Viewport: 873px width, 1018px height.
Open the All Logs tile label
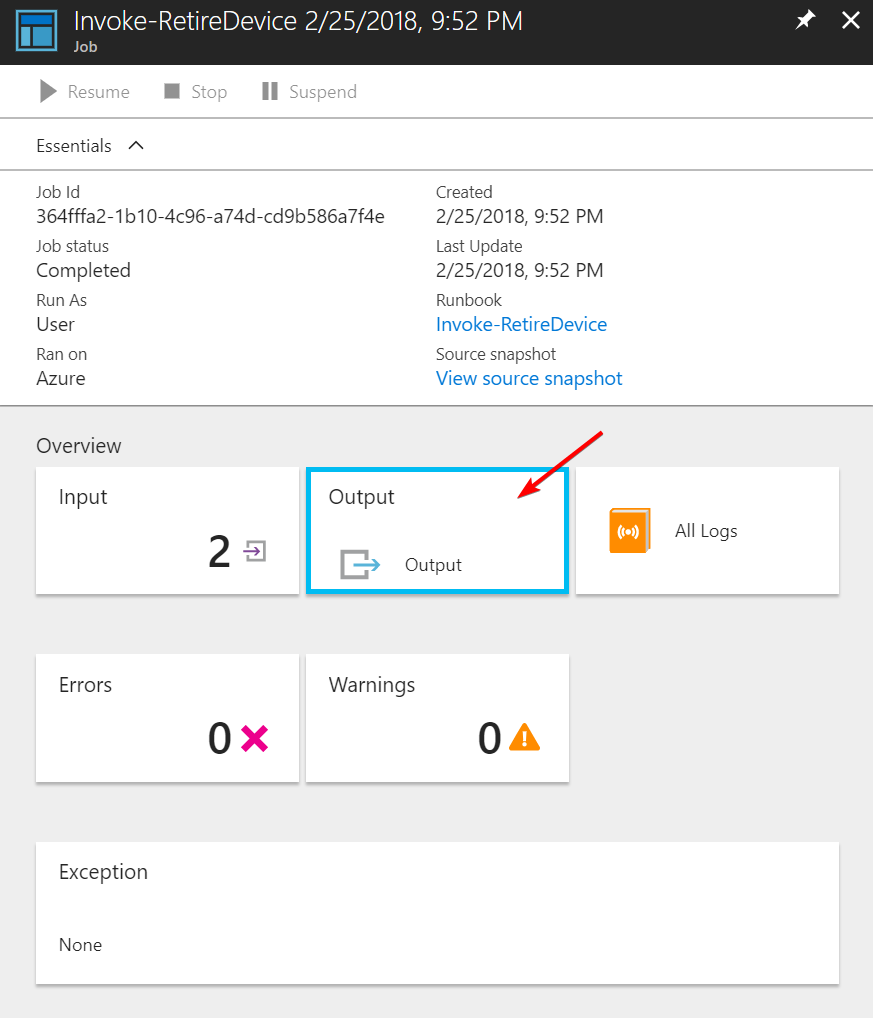(706, 531)
